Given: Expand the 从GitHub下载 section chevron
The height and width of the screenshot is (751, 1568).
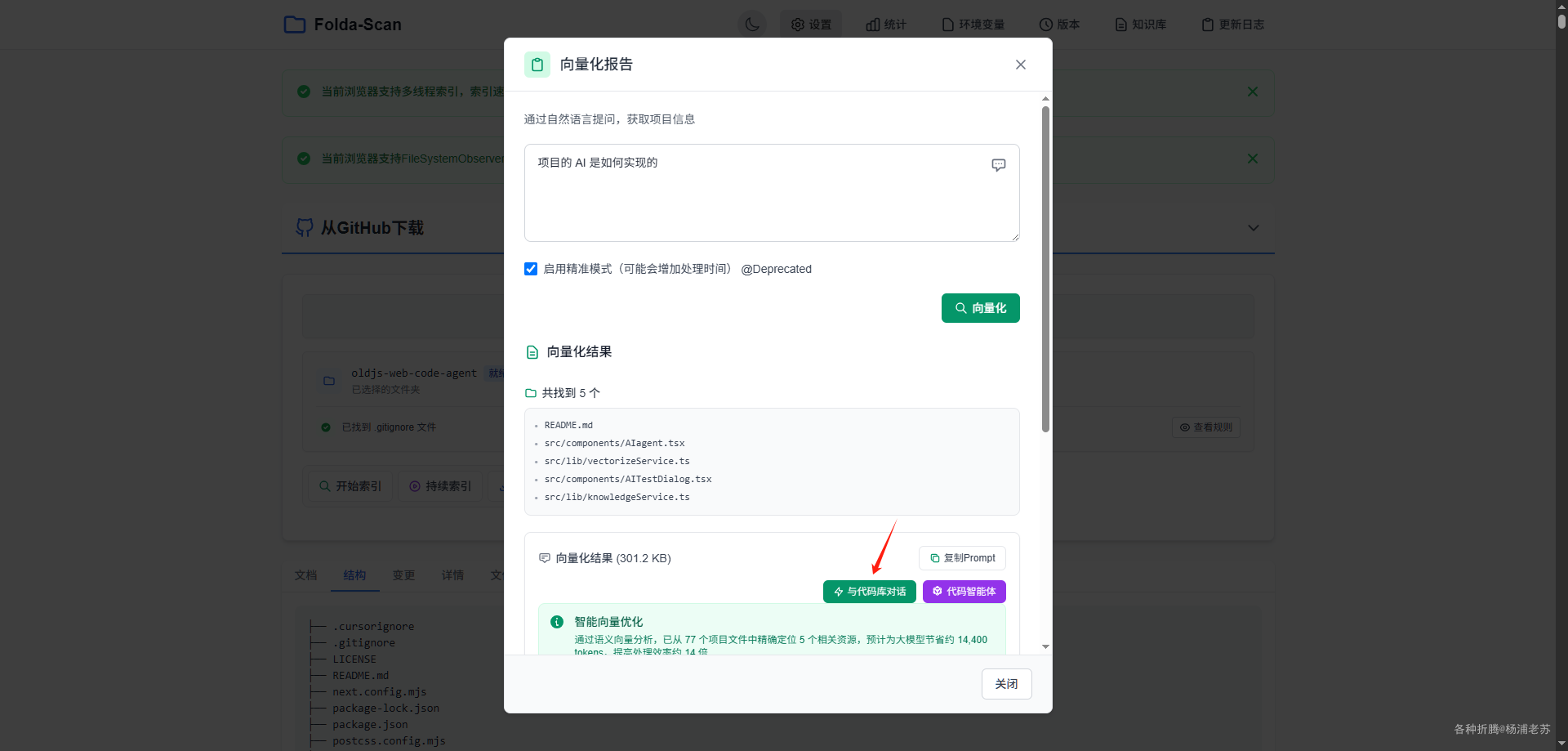Looking at the screenshot, I should tap(1253, 228).
